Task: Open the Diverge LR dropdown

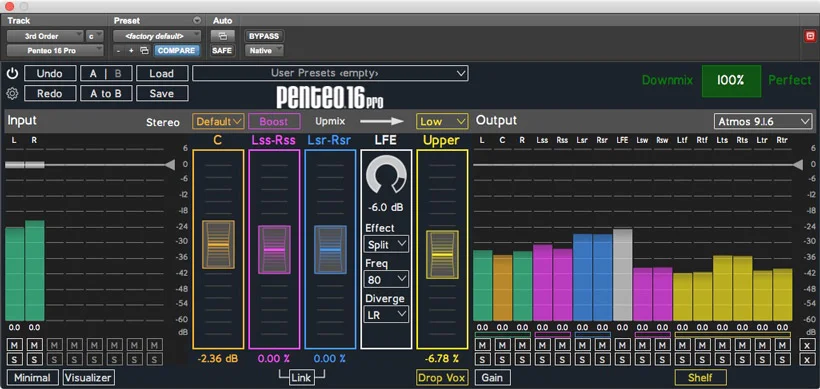Action: [386, 314]
